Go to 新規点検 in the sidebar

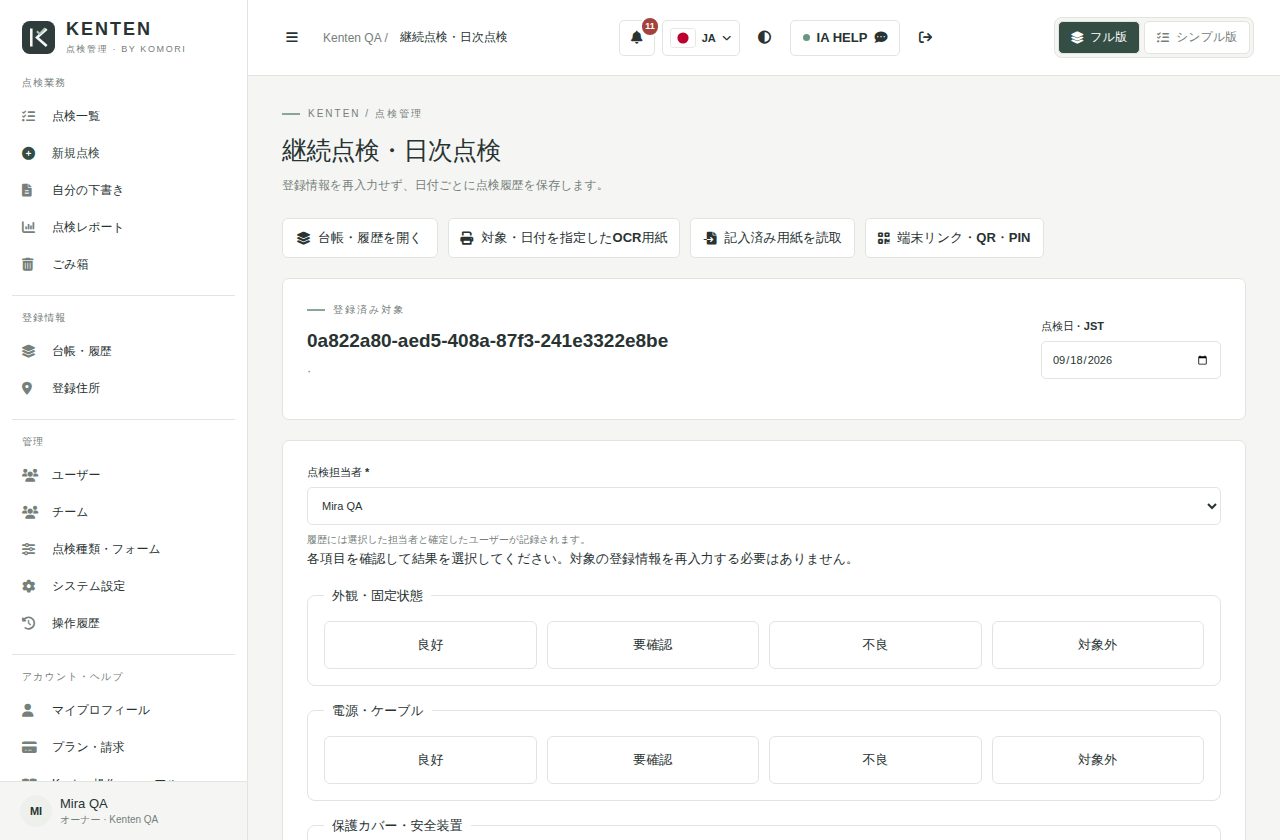coord(124,153)
